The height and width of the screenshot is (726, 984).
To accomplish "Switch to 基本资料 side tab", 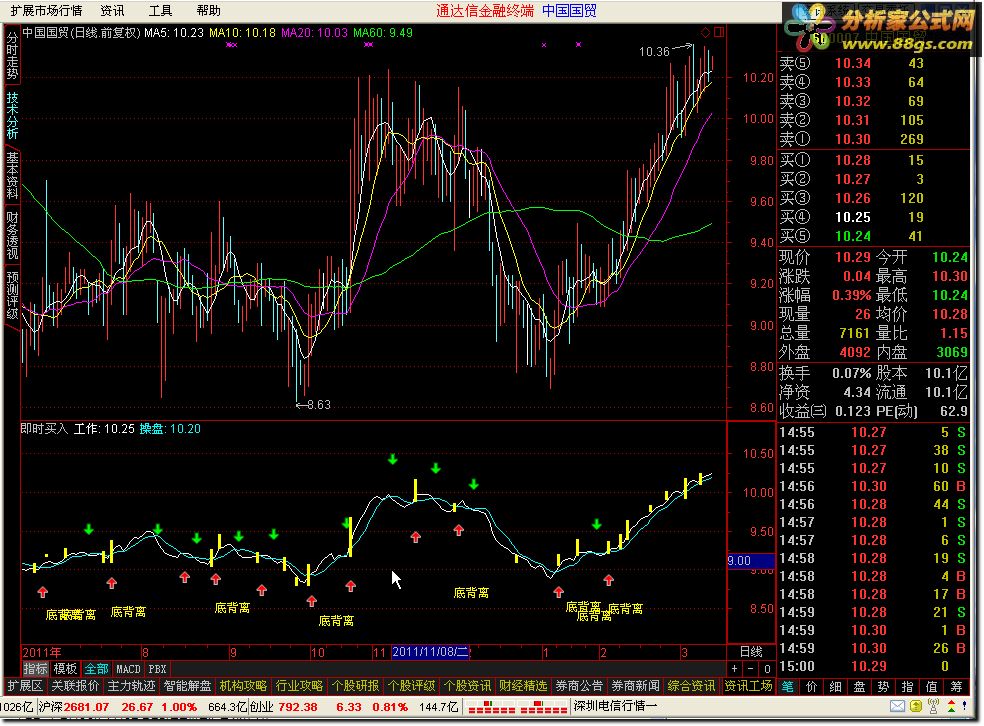I will [x=12, y=176].
